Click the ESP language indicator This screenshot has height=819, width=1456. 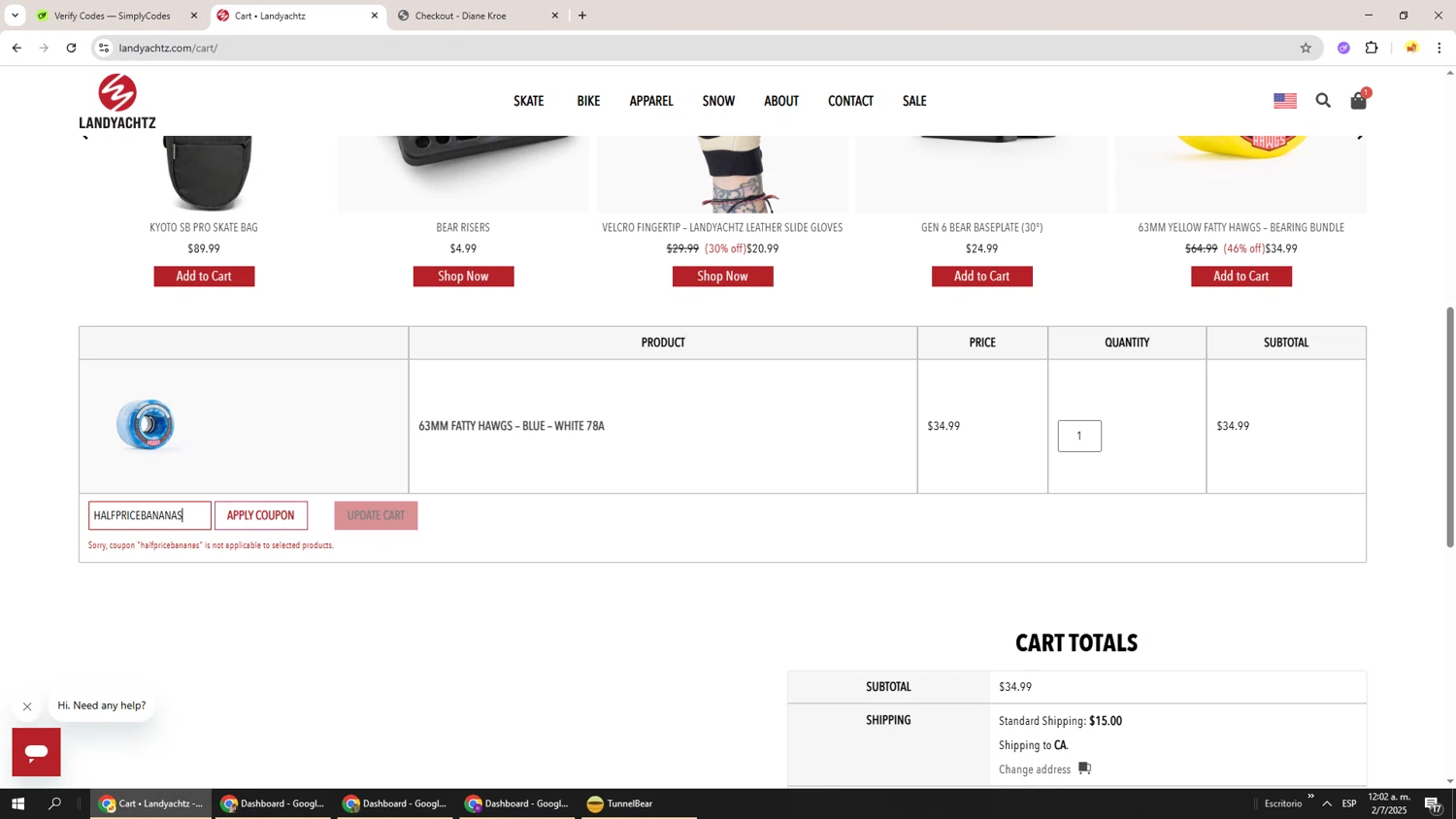point(1349,803)
